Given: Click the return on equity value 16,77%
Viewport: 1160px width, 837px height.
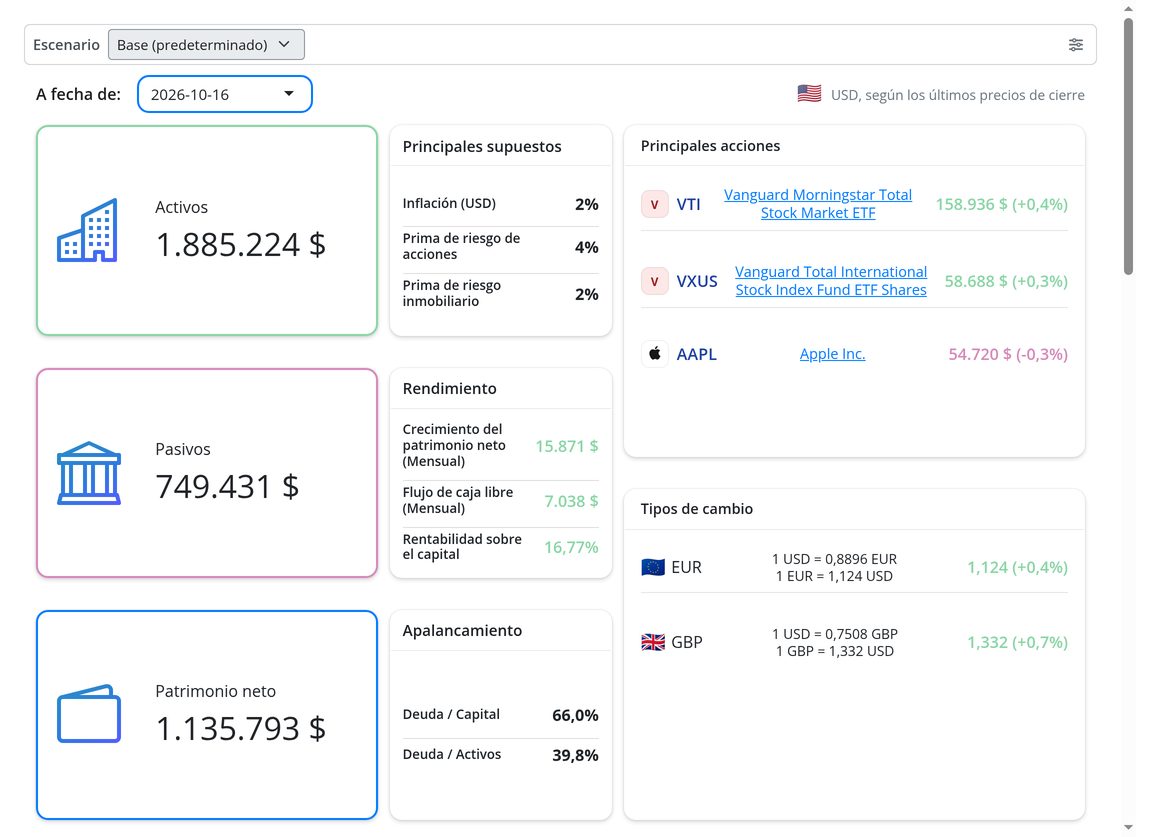Looking at the screenshot, I should pyautogui.click(x=571, y=548).
